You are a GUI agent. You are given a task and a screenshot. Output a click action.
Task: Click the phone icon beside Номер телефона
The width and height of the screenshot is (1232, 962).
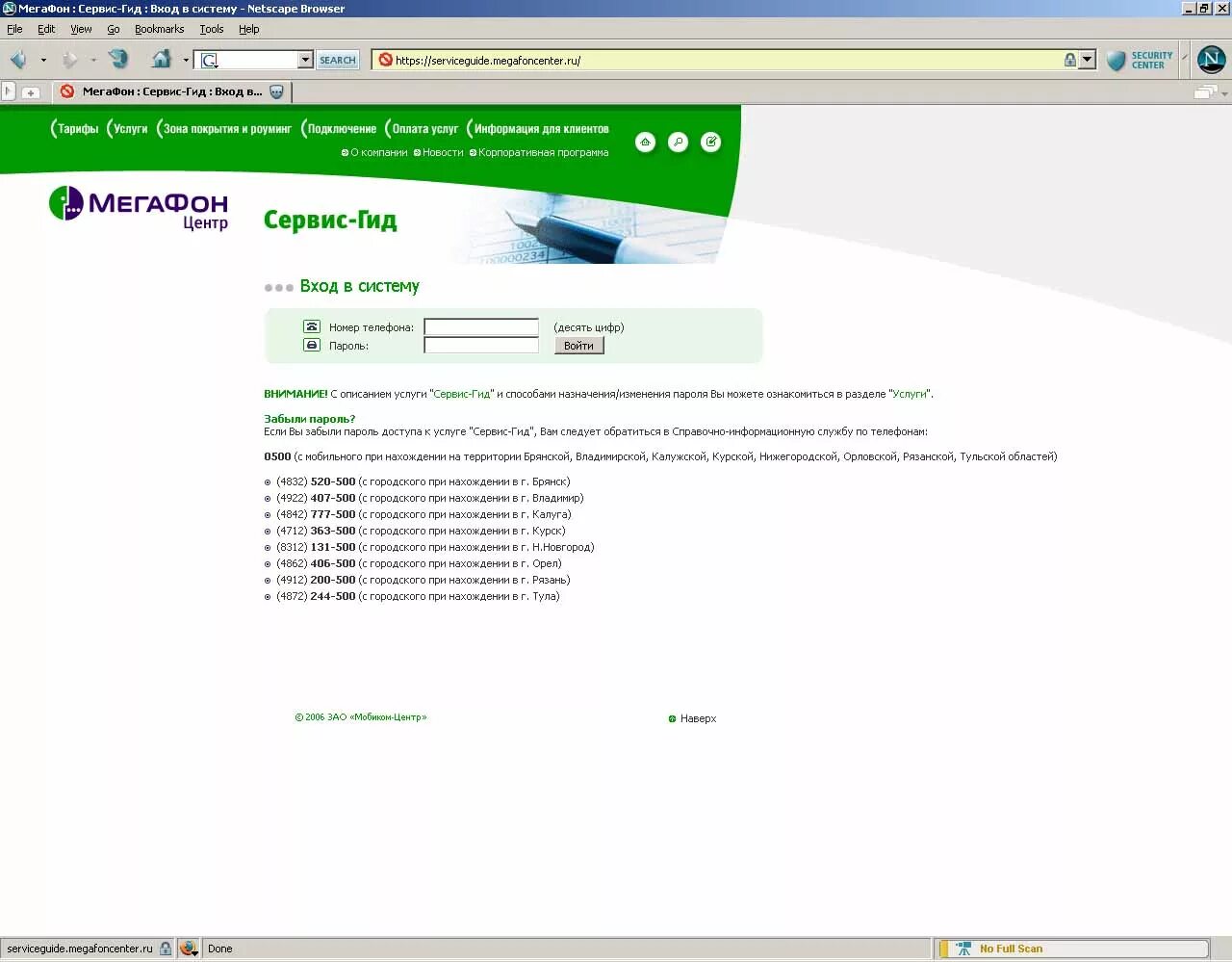tap(312, 326)
